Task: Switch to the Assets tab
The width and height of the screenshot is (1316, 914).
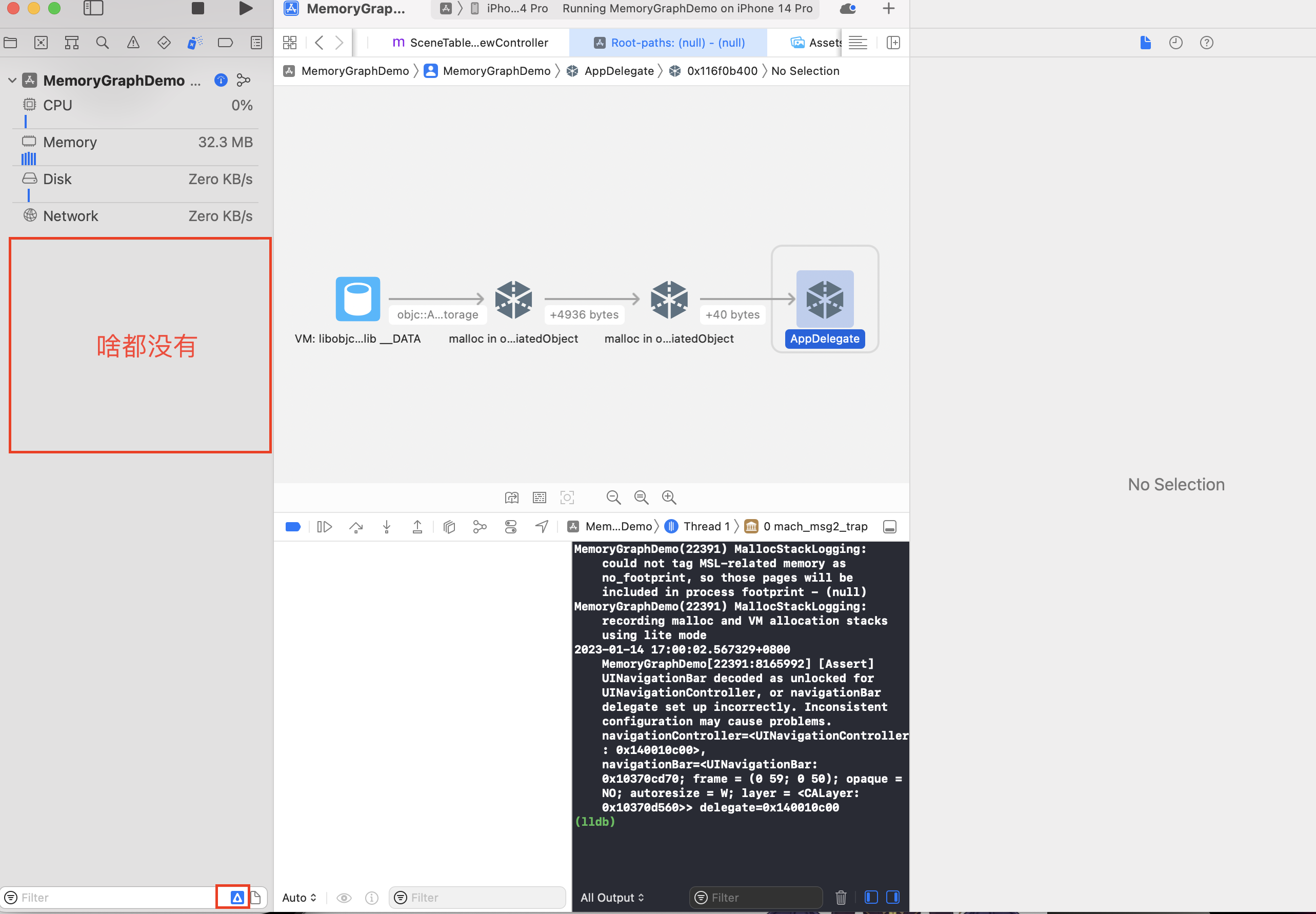Action: coord(816,43)
